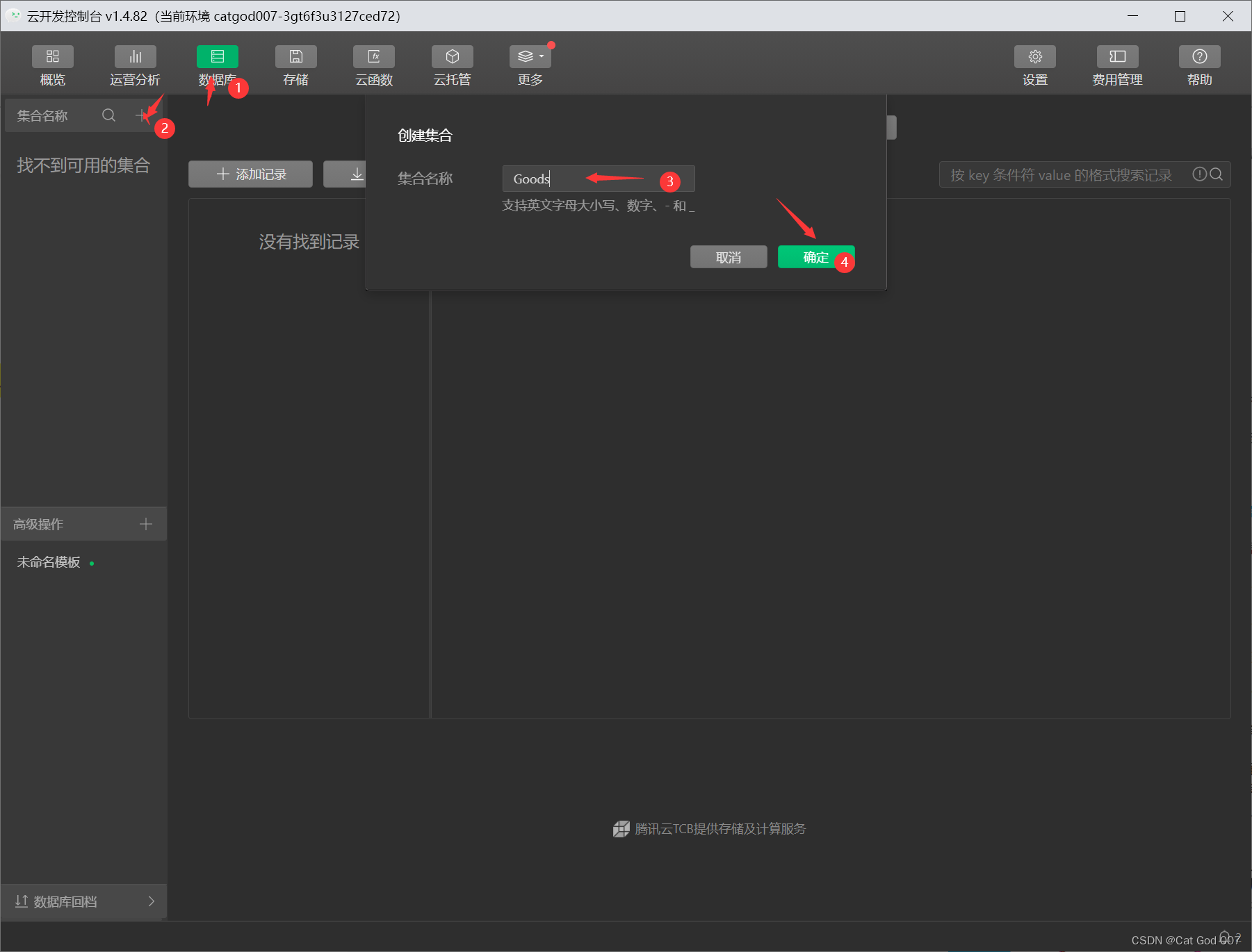Run record search with magnifier icon

(1217, 174)
